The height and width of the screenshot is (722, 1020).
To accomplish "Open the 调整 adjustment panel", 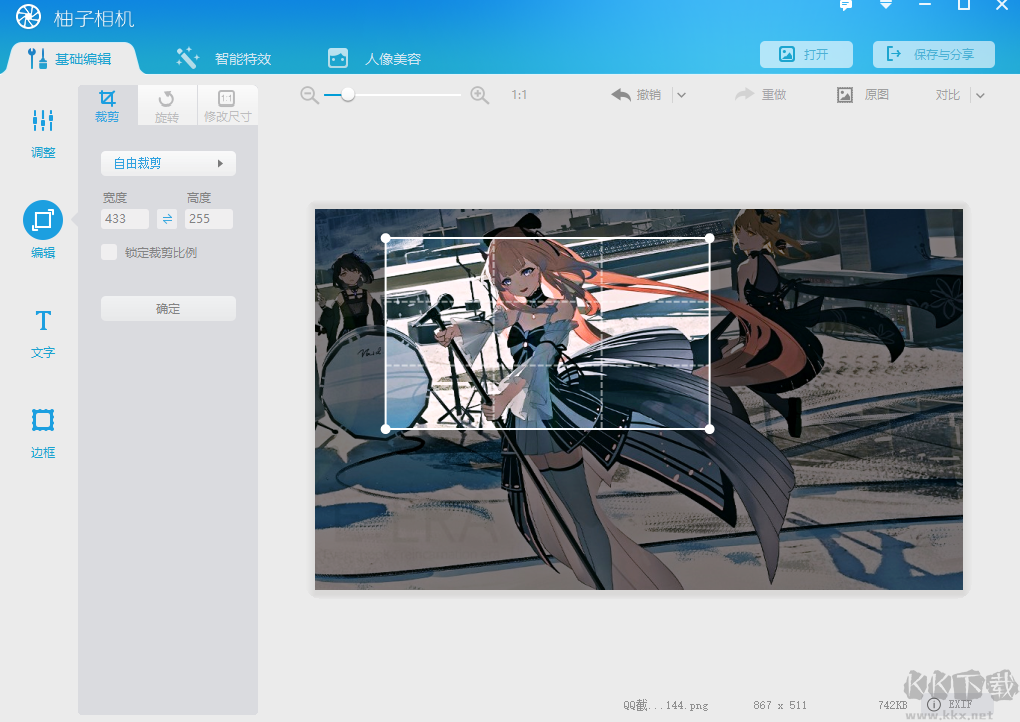I will pyautogui.click(x=43, y=133).
